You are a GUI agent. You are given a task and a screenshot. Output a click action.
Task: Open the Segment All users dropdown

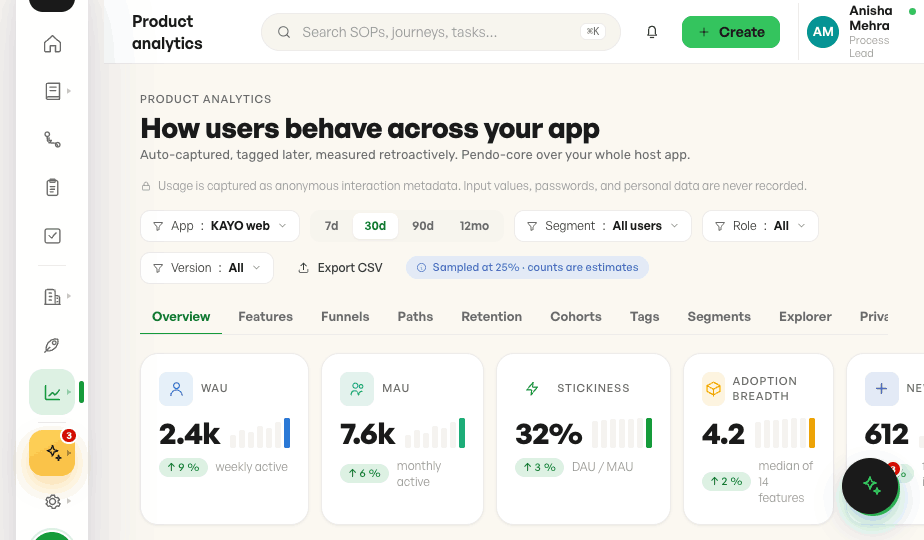(x=602, y=226)
